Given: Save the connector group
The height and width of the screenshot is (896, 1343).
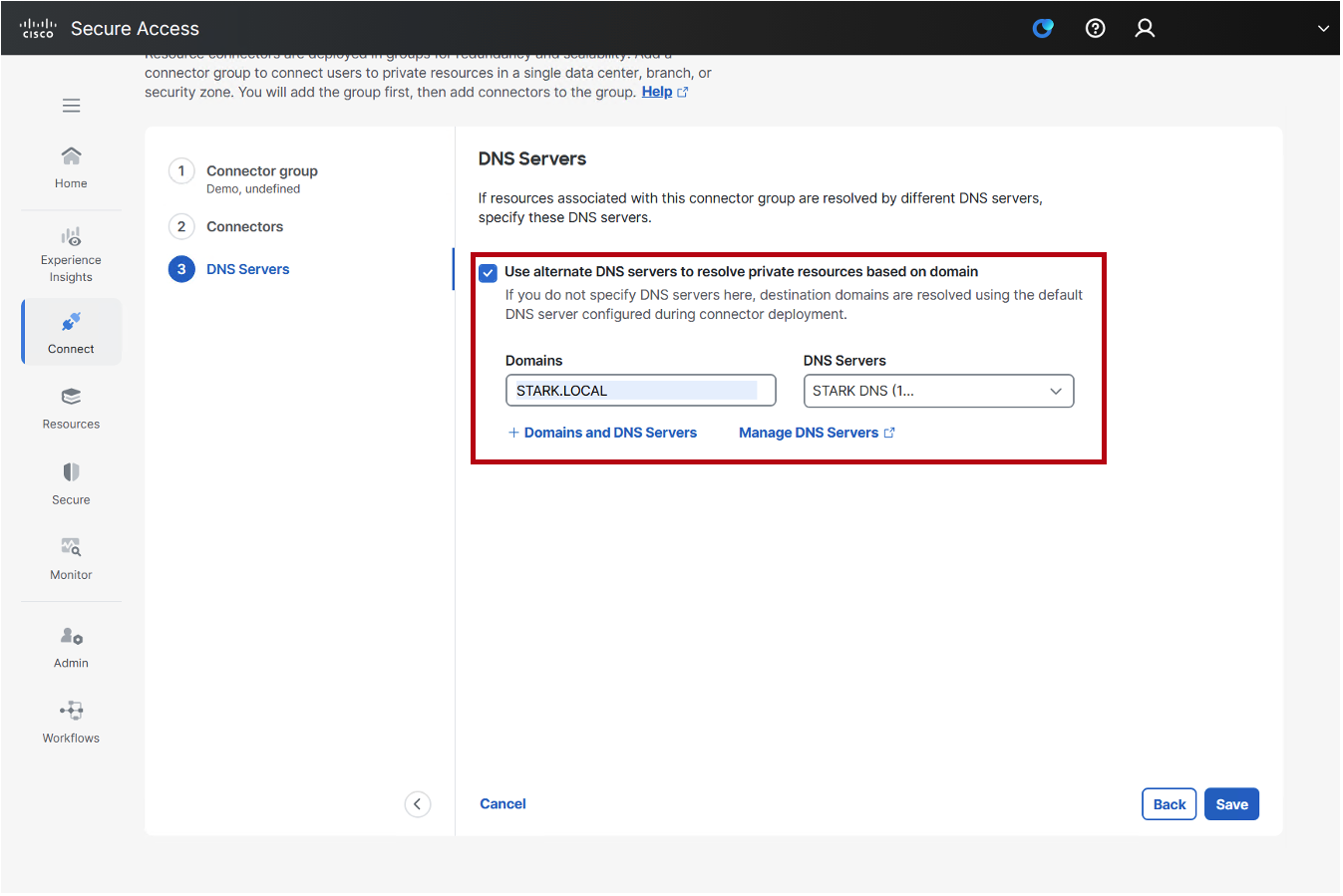Looking at the screenshot, I should (x=1231, y=804).
